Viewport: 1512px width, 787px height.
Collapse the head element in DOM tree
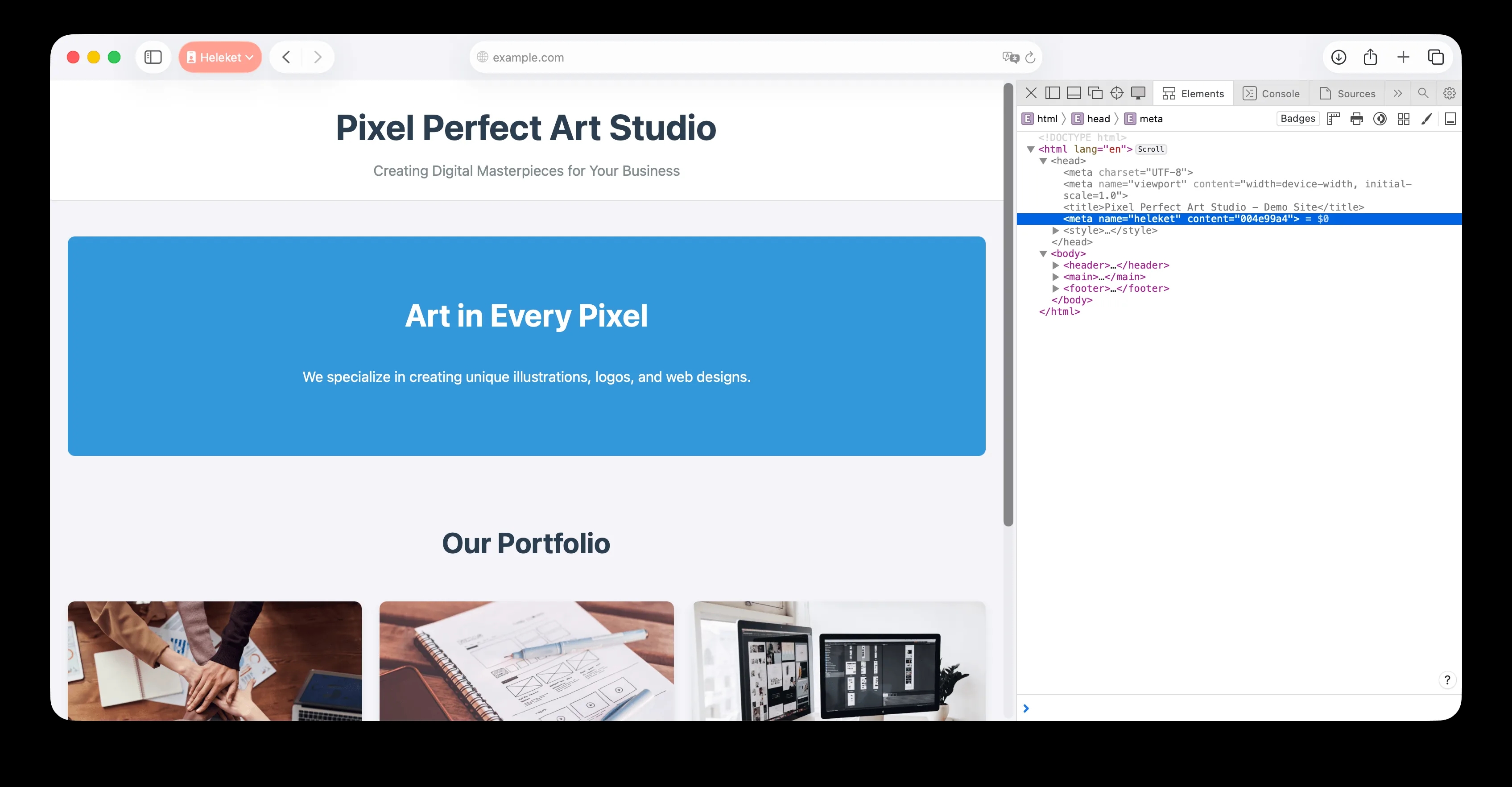pyautogui.click(x=1043, y=161)
